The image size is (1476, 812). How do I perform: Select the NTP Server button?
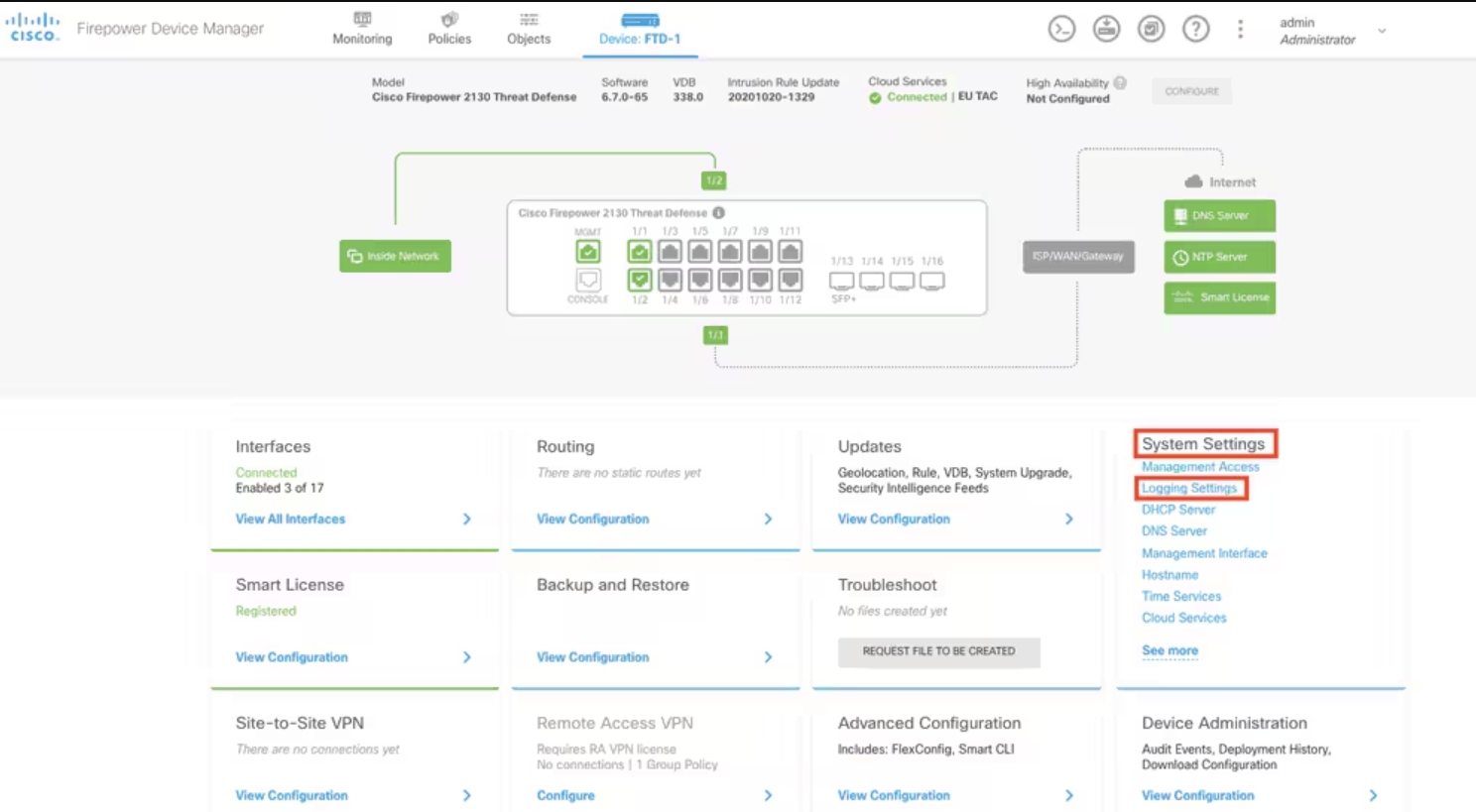[1219, 257]
